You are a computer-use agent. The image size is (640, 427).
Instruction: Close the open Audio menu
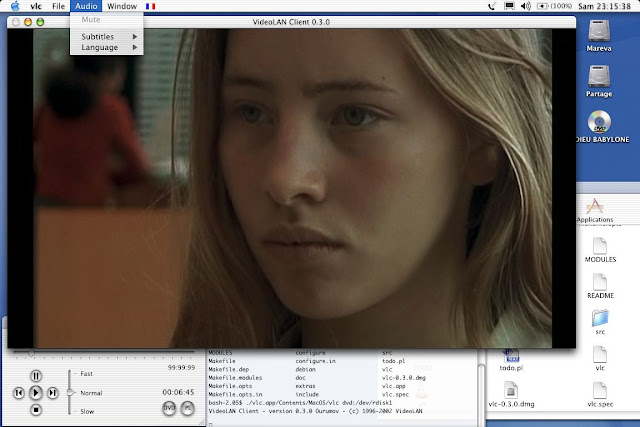(86, 6)
